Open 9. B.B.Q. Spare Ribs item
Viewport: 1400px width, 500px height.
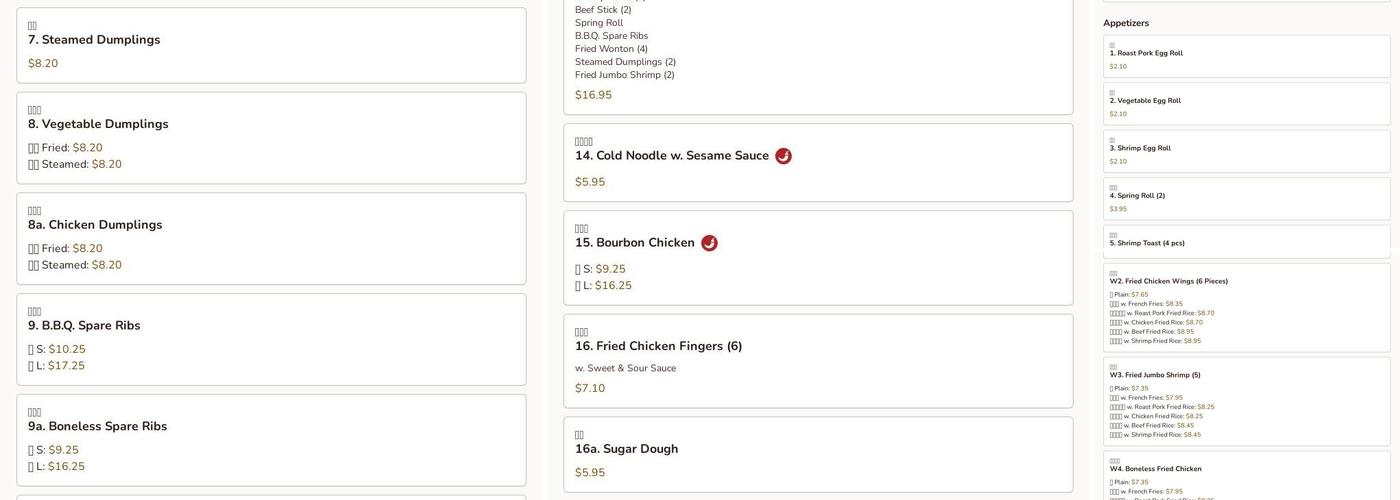tap(84, 326)
